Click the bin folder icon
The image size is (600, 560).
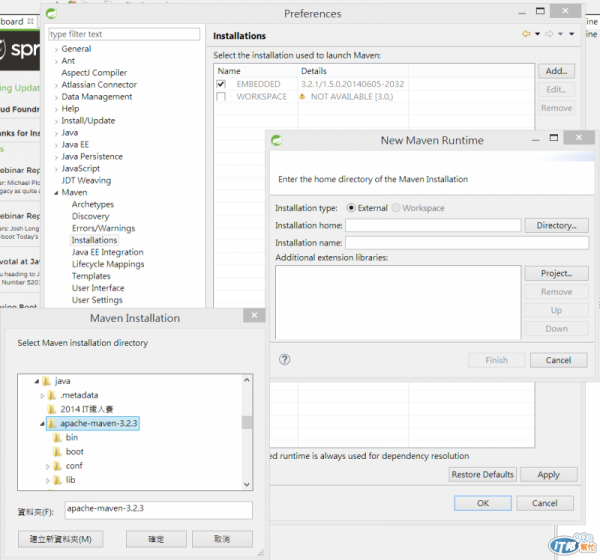coord(57,438)
